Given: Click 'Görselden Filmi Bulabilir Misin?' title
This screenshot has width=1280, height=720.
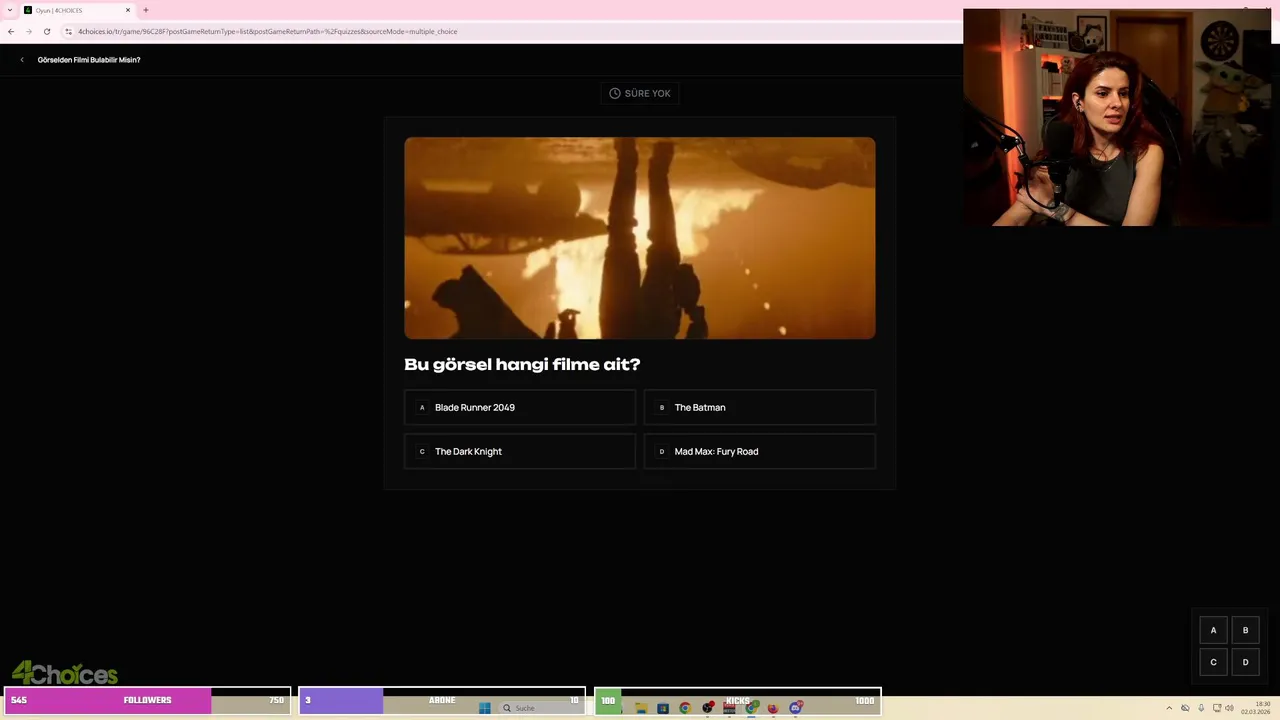Looking at the screenshot, I should (89, 60).
